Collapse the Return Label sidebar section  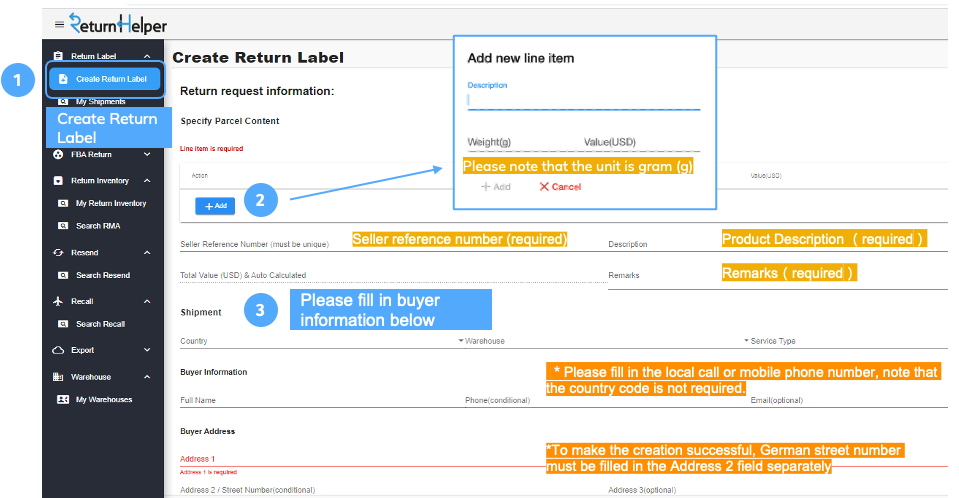147,56
